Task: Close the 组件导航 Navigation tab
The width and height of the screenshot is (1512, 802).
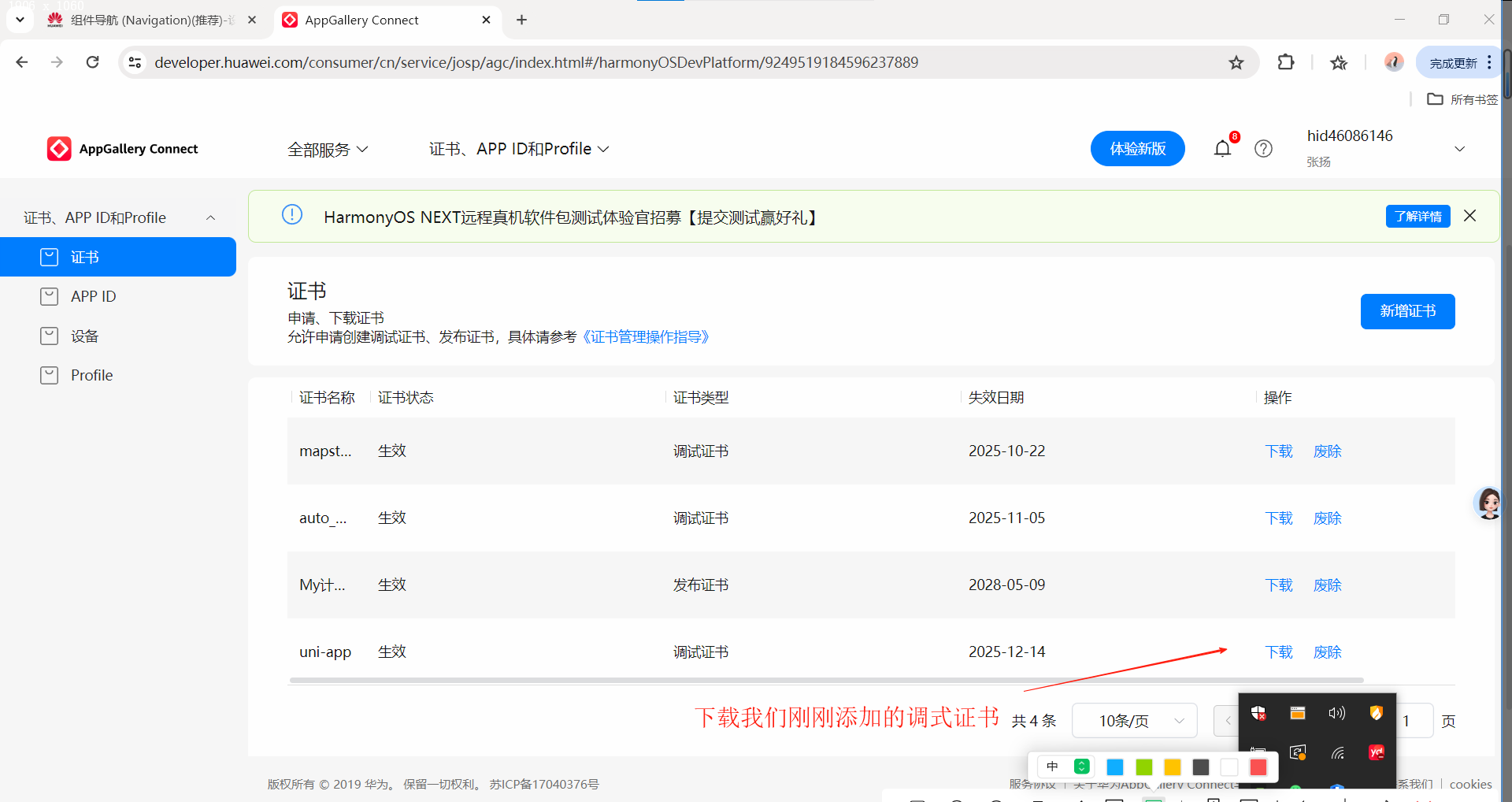Action: pyautogui.click(x=252, y=20)
